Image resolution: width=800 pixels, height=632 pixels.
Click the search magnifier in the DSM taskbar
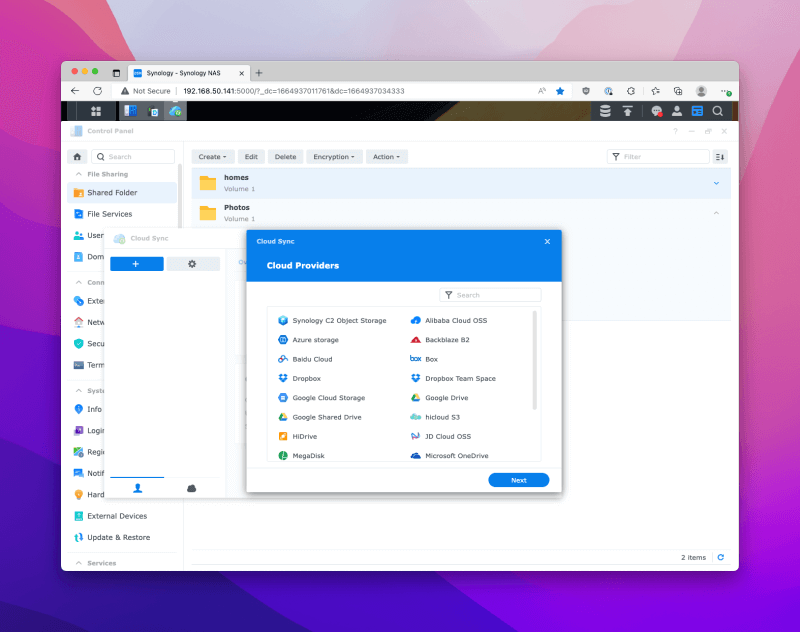point(718,111)
